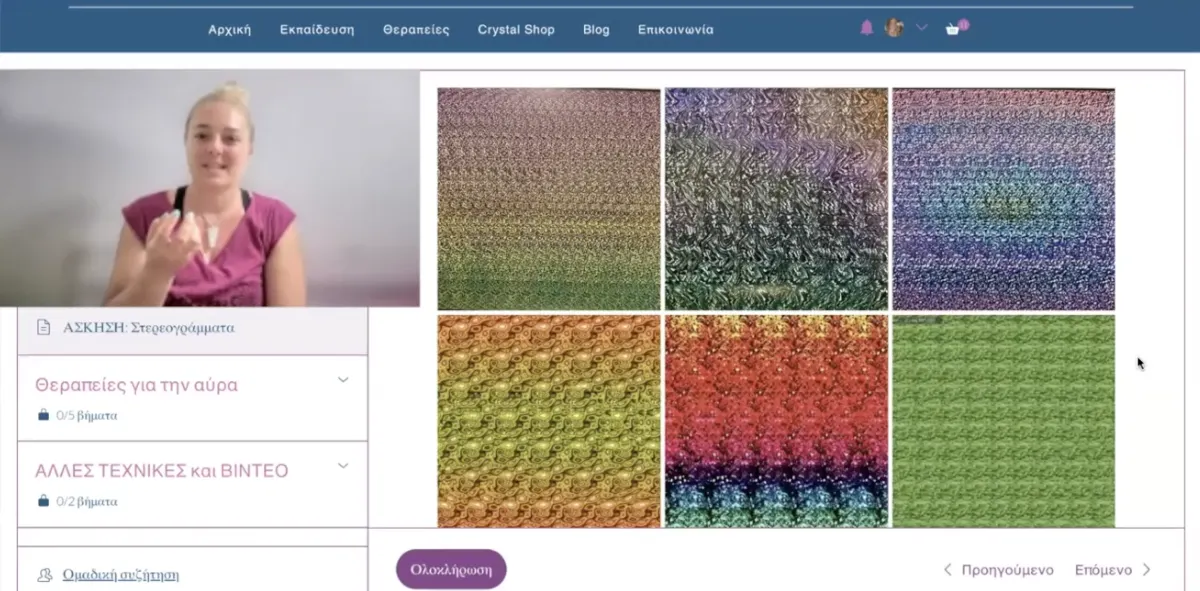Click the 0/5 βήματα progress text
The height and width of the screenshot is (591, 1200).
(86, 415)
